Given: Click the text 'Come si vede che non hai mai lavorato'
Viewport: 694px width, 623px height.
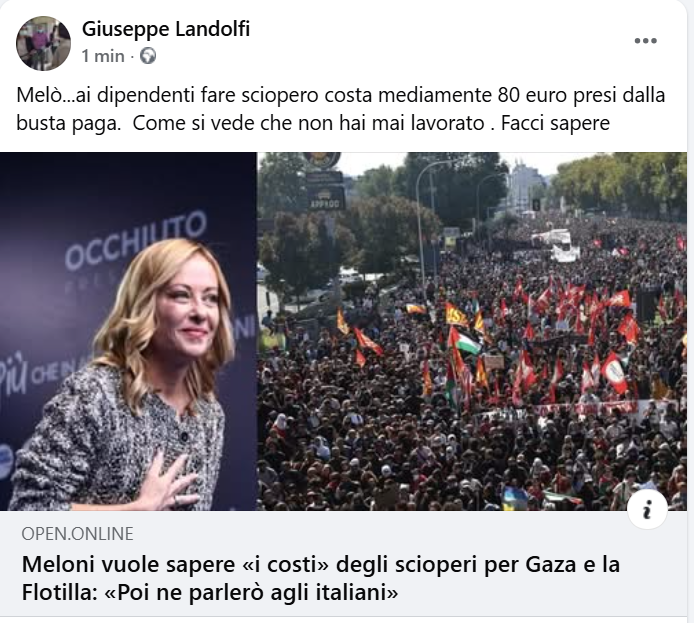Looking at the screenshot, I should [x=308, y=123].
